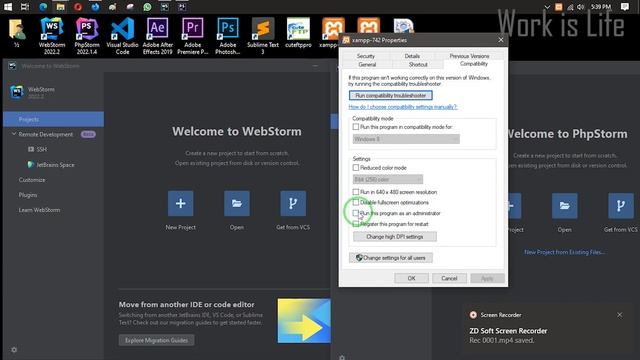Open the user folder icon on the desktop
The width and height of the screenshot is (640, 360).
tap(17, 33)
